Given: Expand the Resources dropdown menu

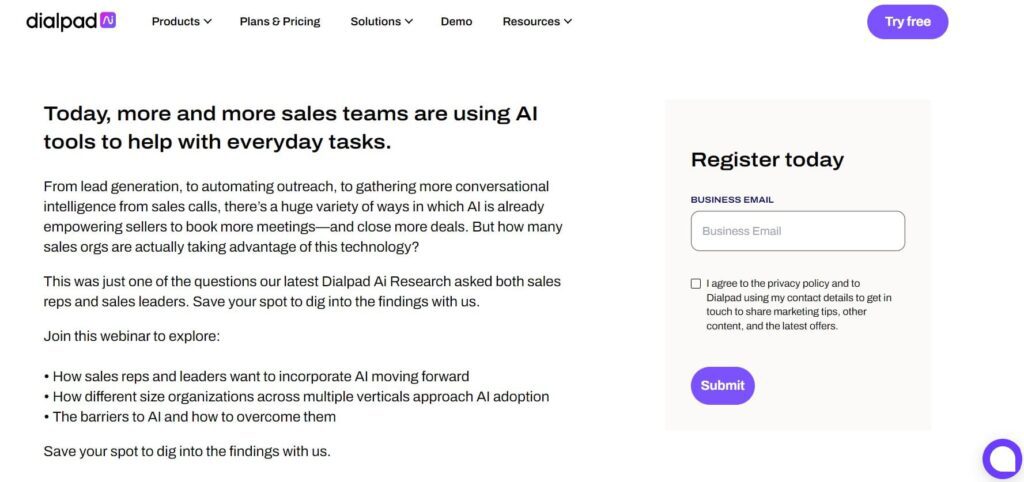Looking at the screenshot, I should click(537, 22).
